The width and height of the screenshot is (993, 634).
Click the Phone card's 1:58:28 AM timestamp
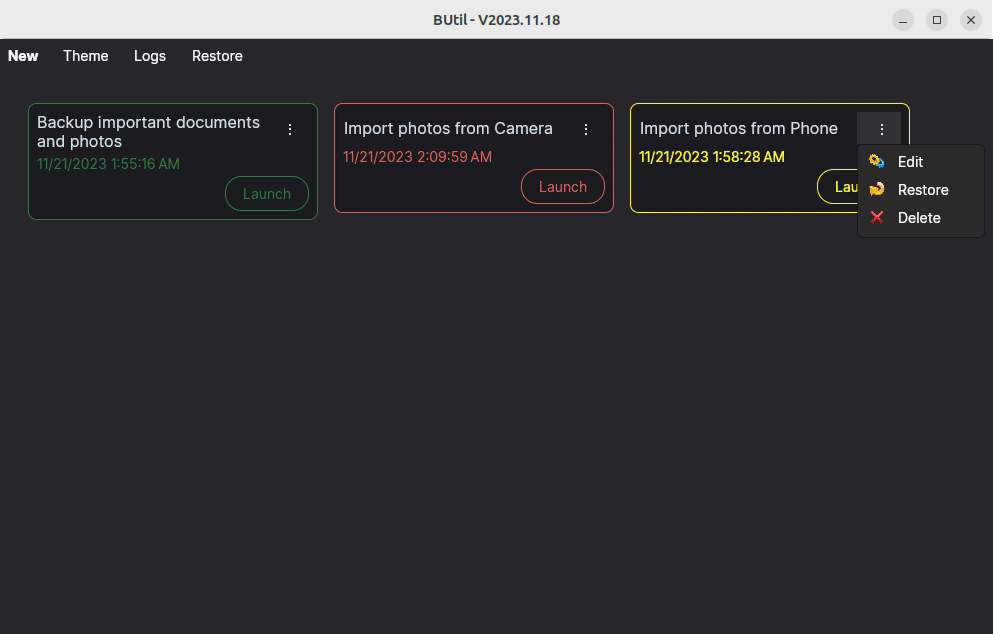click(x=712, y=157)
